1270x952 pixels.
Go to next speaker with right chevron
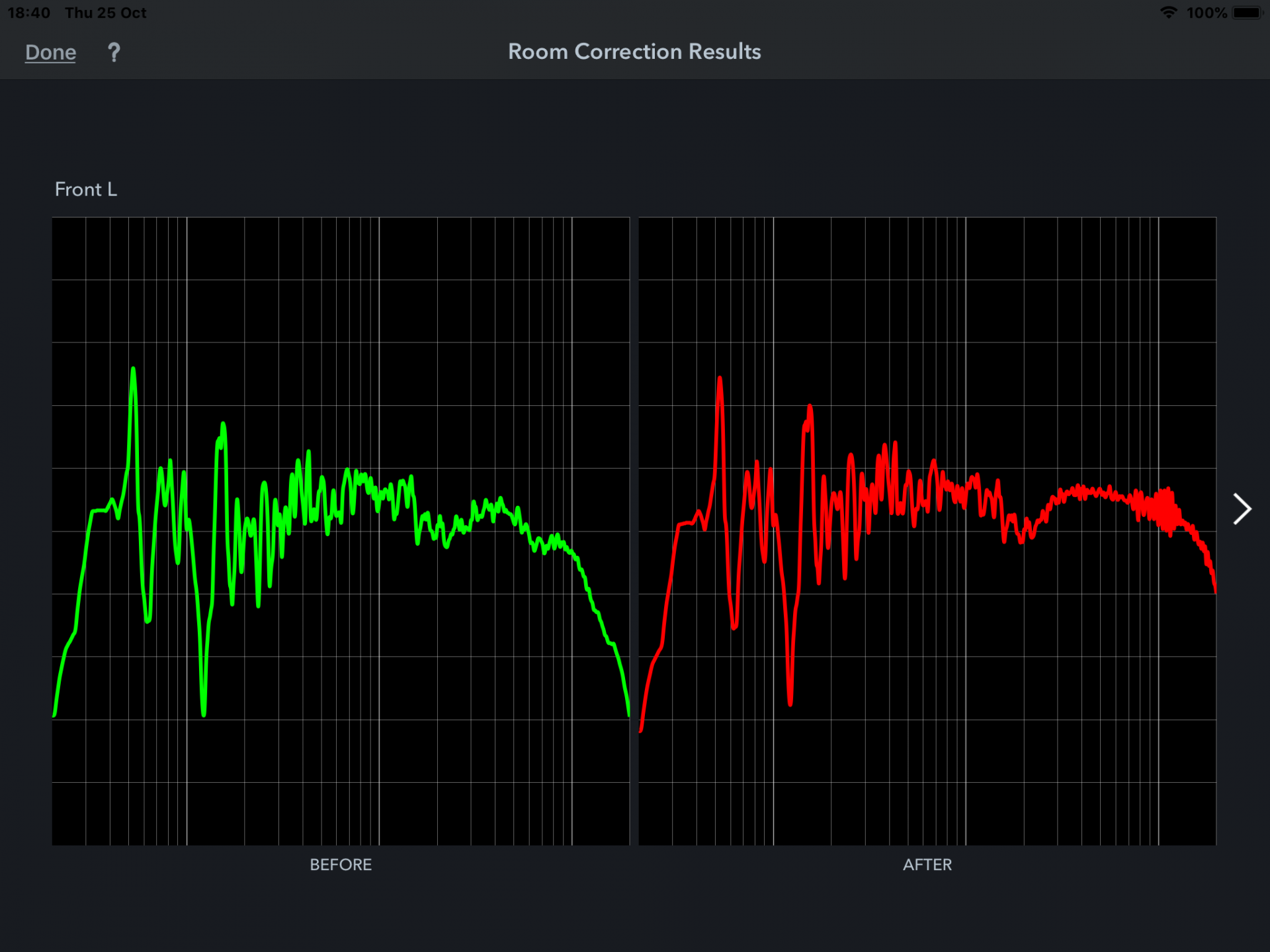point(1242,509)
